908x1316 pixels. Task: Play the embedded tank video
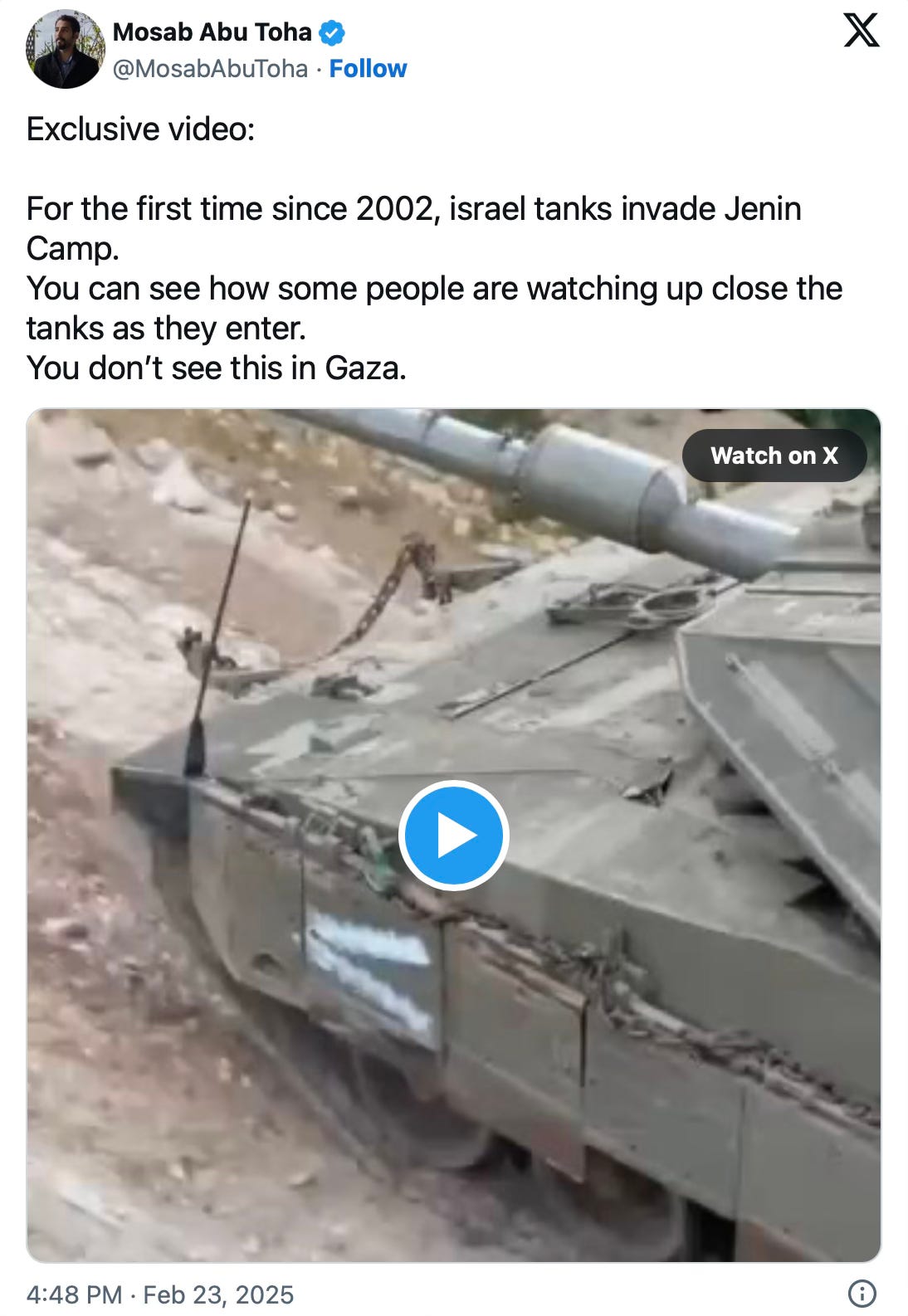(453, 835)
